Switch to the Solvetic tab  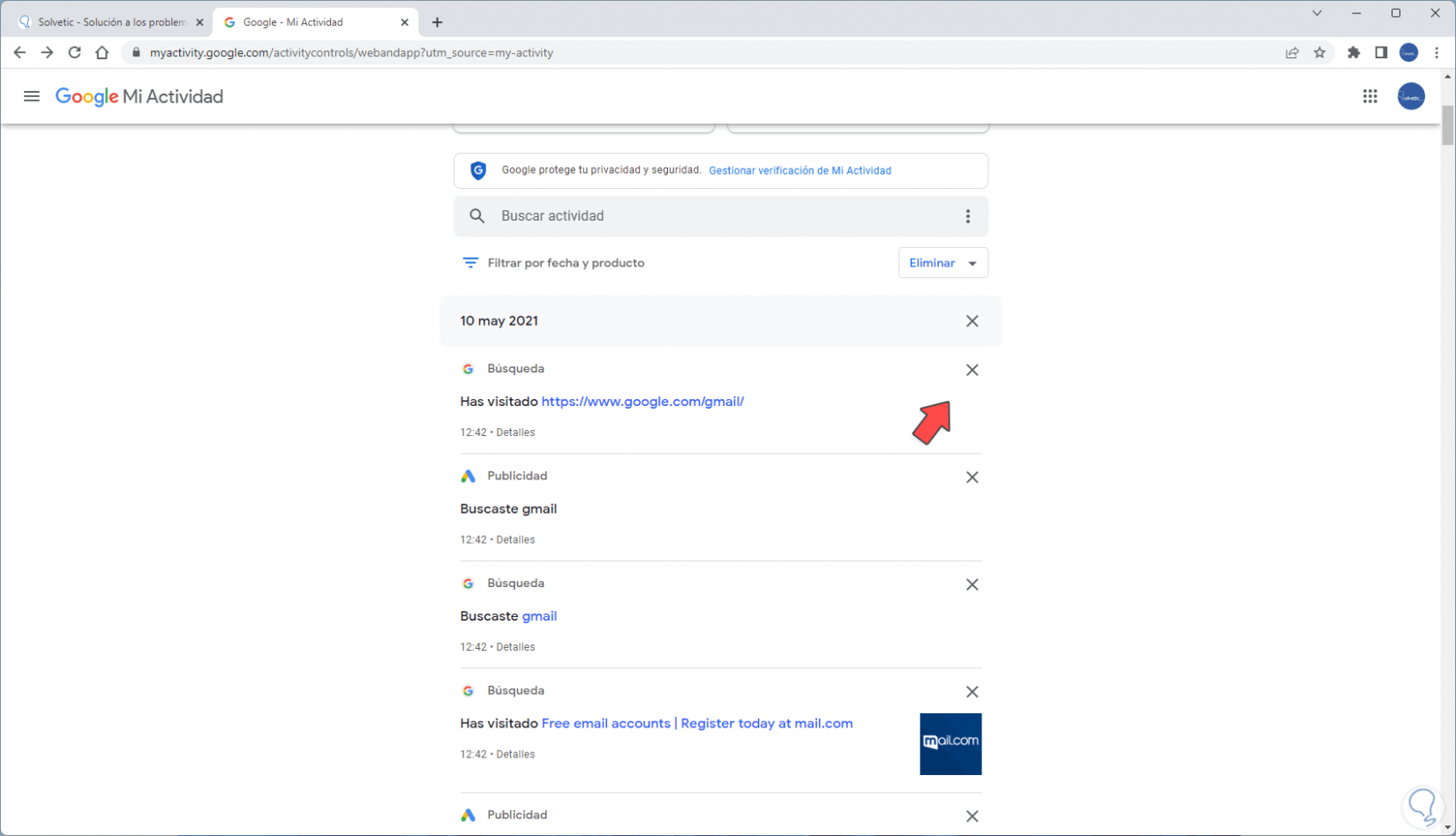(x=109, y=22)
